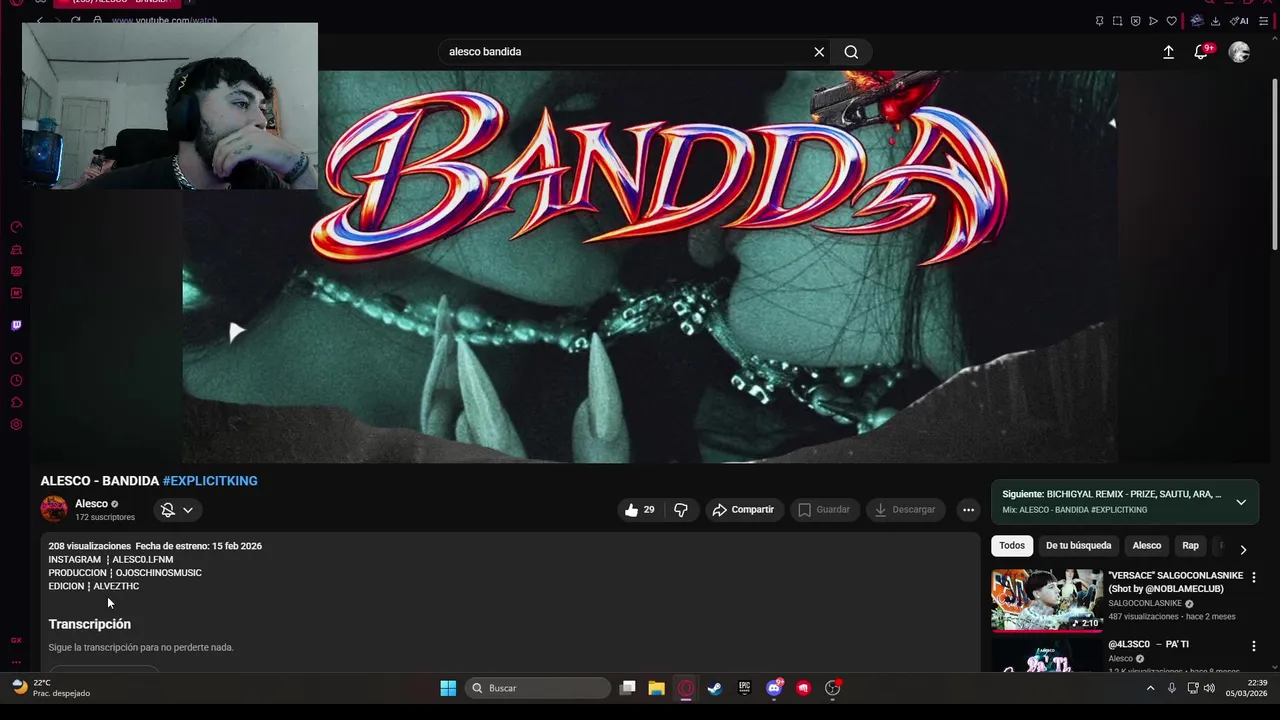Click the page vertical scrollbar
This screenshot has height=720, width=1280.
1274,165
